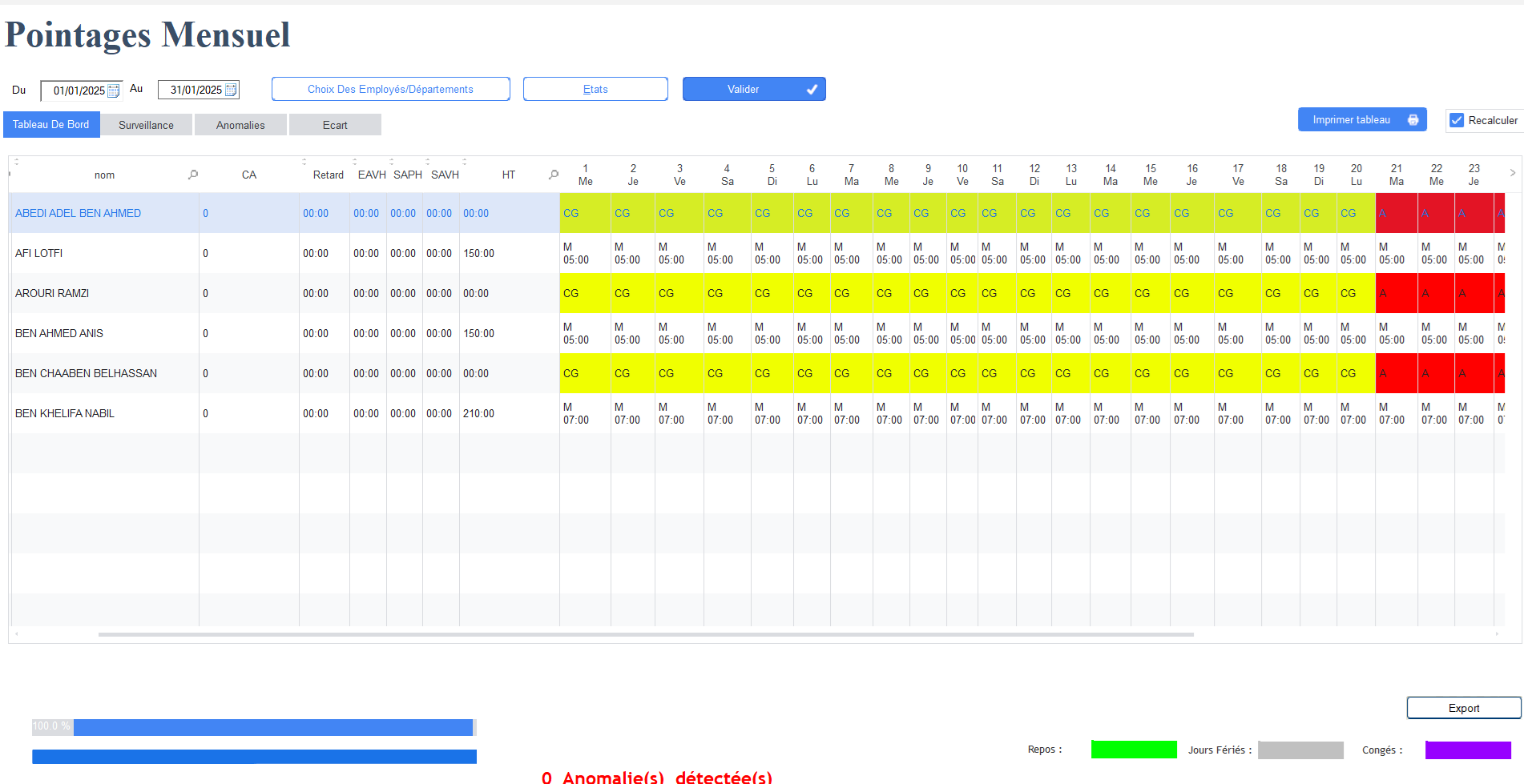Viewport: 1524px width, 784px height.
Task: Click the checkmark icon on the Valider button
Action: 812,90
